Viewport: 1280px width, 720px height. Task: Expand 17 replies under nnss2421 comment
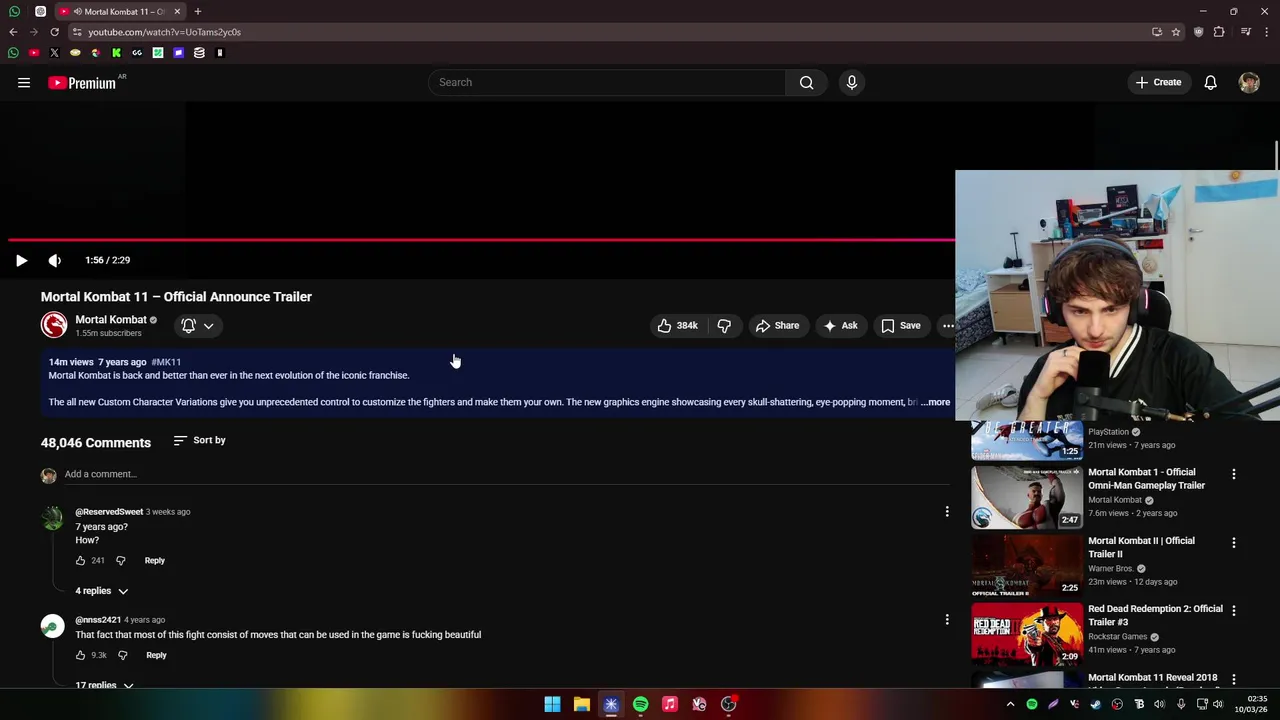(x=104, y=685)
